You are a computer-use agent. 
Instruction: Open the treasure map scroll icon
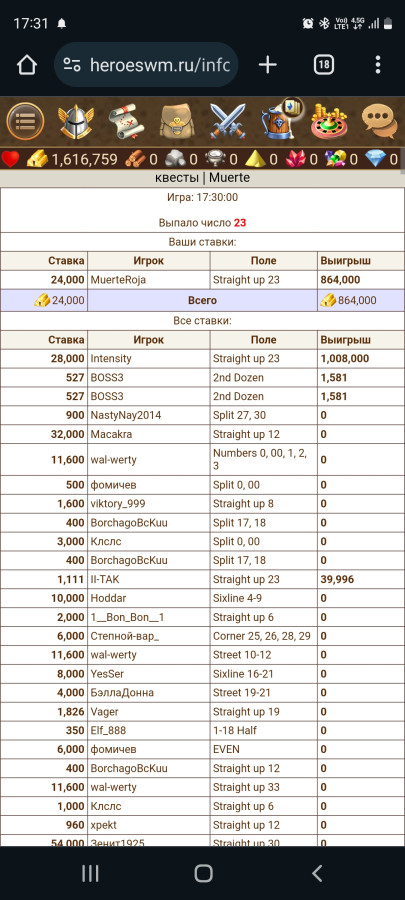[x=126, y=122]
